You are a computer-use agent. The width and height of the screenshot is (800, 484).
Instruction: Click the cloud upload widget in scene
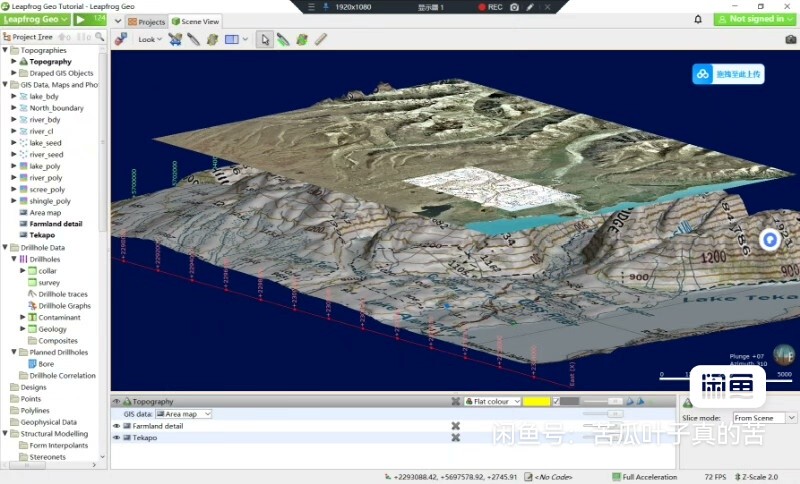tap(728, 74)
